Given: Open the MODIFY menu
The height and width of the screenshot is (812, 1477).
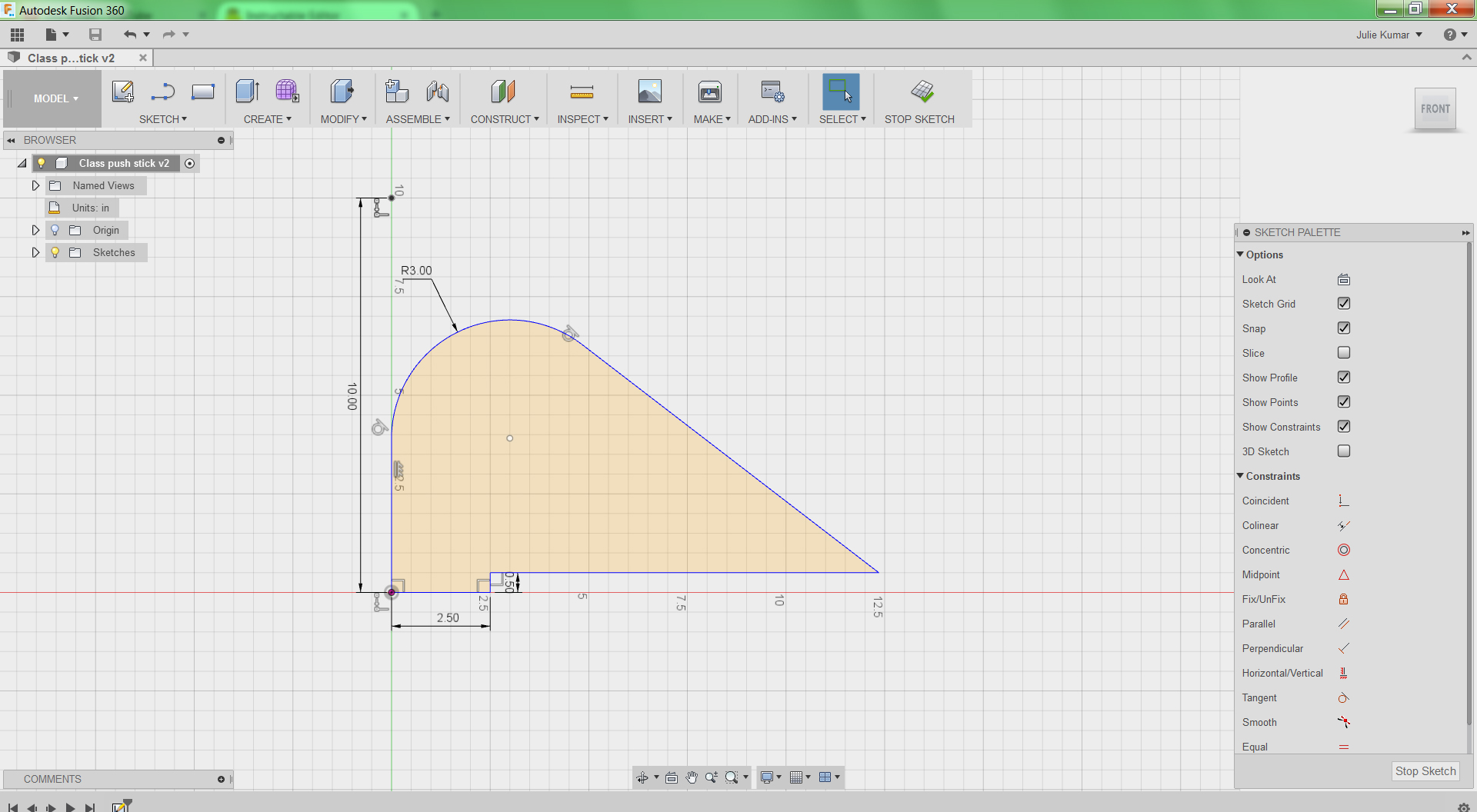Looking at the screenshot, I should tap(344, 119).
